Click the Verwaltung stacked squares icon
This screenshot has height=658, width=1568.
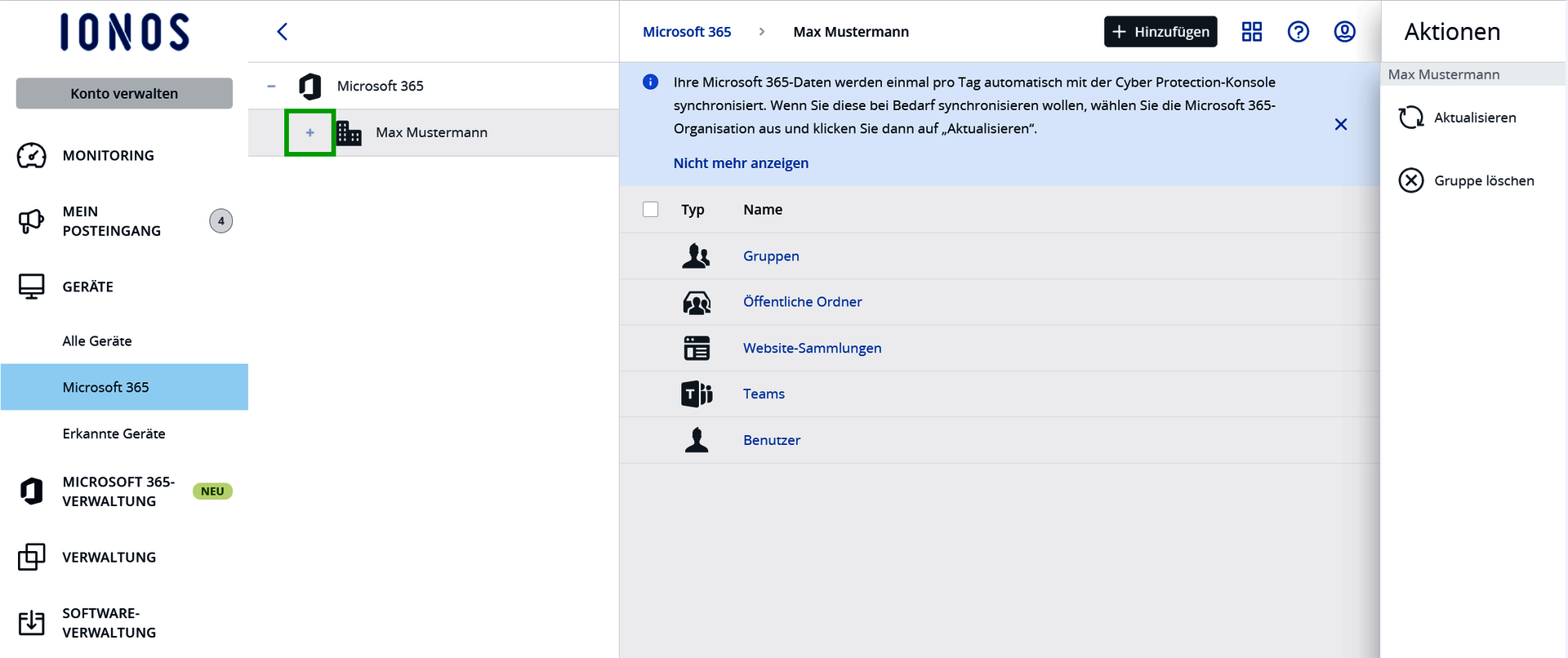32,557
